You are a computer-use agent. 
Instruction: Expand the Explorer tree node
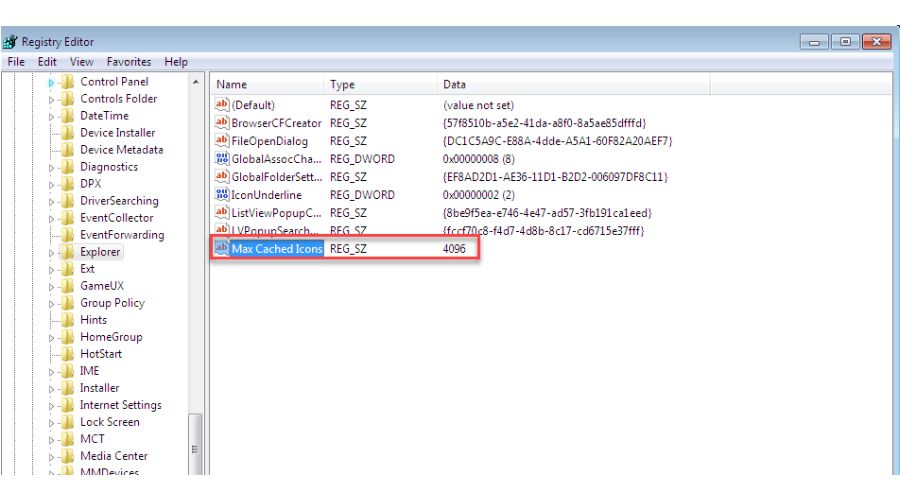pyautogui.click(x=51, y=253)
